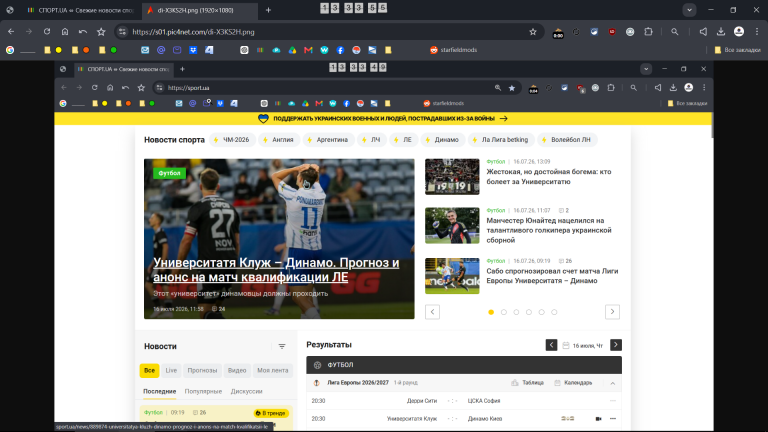Click inner window zoom magnifier in address bar

[x=498, y=88]
